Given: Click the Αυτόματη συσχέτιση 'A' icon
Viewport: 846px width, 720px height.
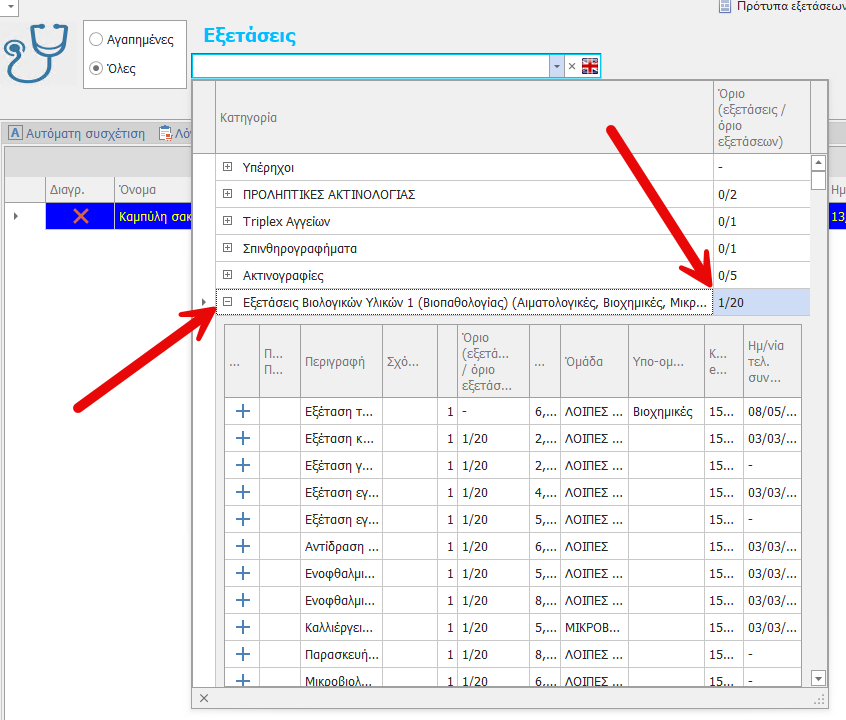Looking at the screenshot, I should pos(16,133).
